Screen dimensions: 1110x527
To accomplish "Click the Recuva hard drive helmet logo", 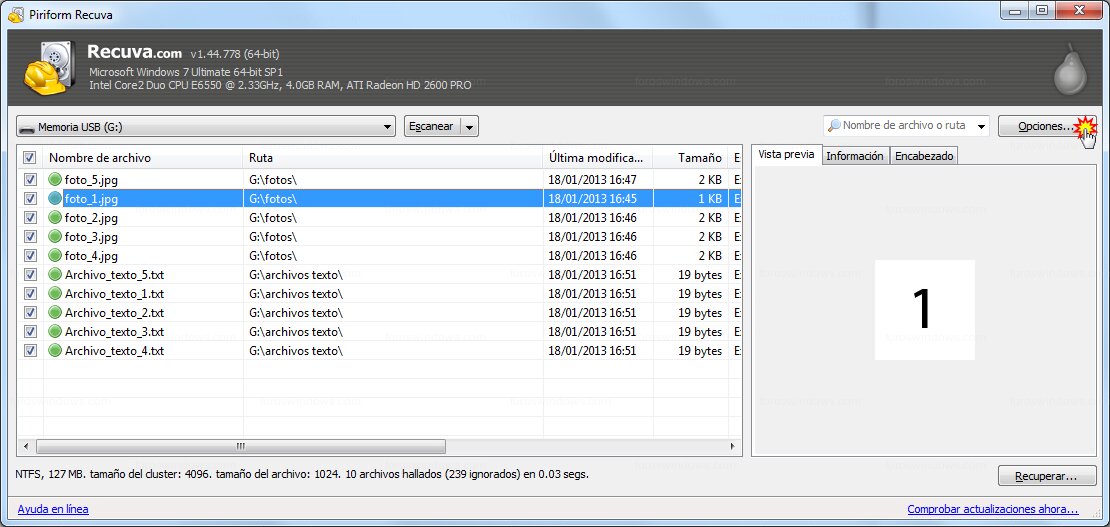I will pyautogui.click(x=50, y=68).
